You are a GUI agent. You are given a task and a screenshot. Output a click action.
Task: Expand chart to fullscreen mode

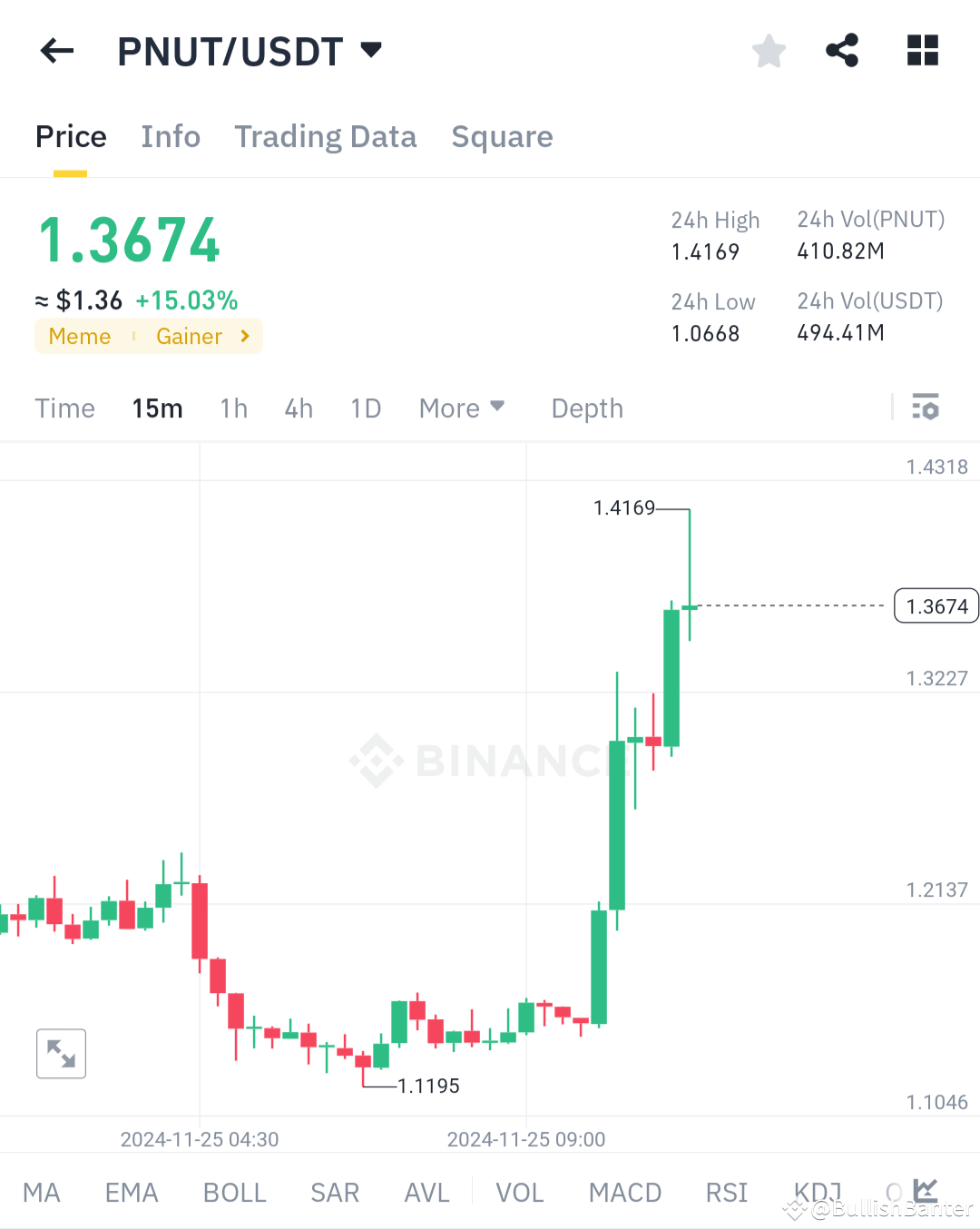tap(61, 1053)
